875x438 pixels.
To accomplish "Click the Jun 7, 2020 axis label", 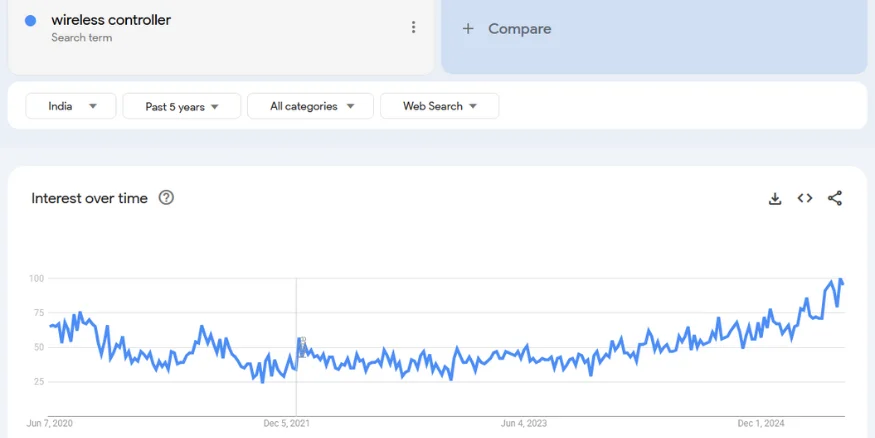I will (50, 423).
